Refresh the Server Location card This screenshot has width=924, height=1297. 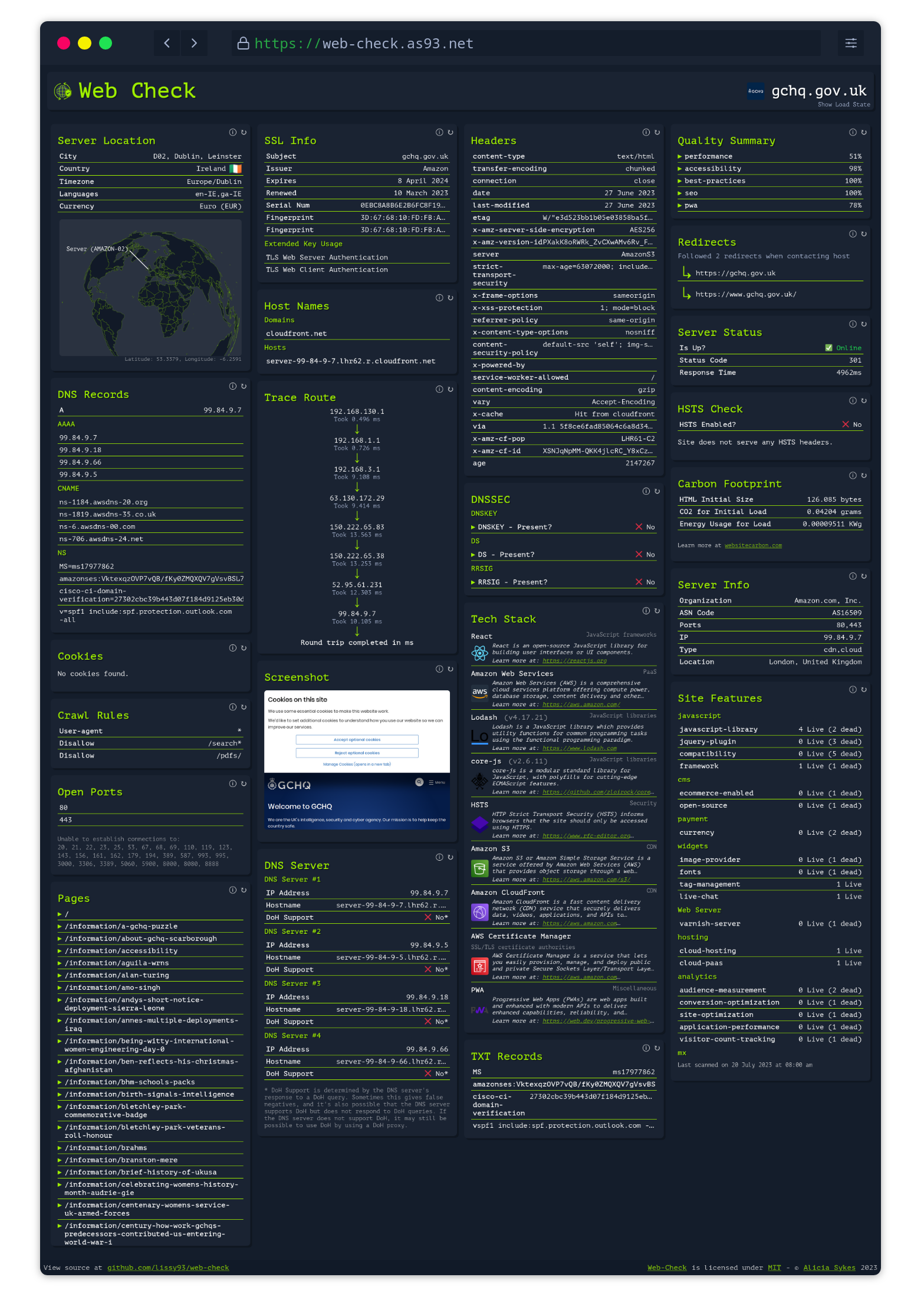pyautogui.click(x=244, y=133)
